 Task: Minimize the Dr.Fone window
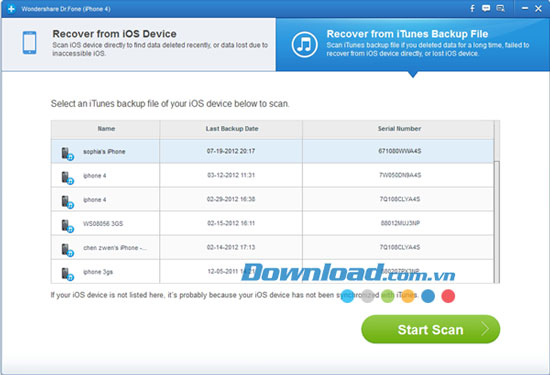(525, 8)
